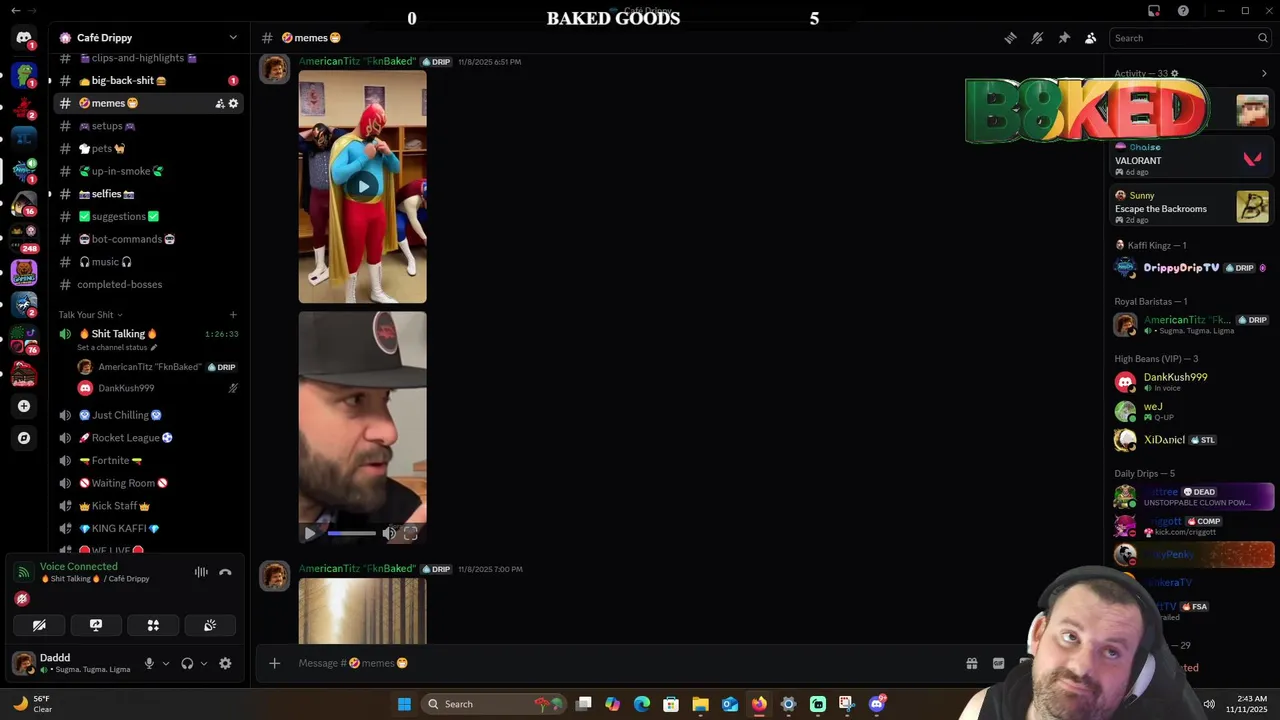Open the soundboard button
The width and height of the screenshot is (1280, 720).
[210, 625]
